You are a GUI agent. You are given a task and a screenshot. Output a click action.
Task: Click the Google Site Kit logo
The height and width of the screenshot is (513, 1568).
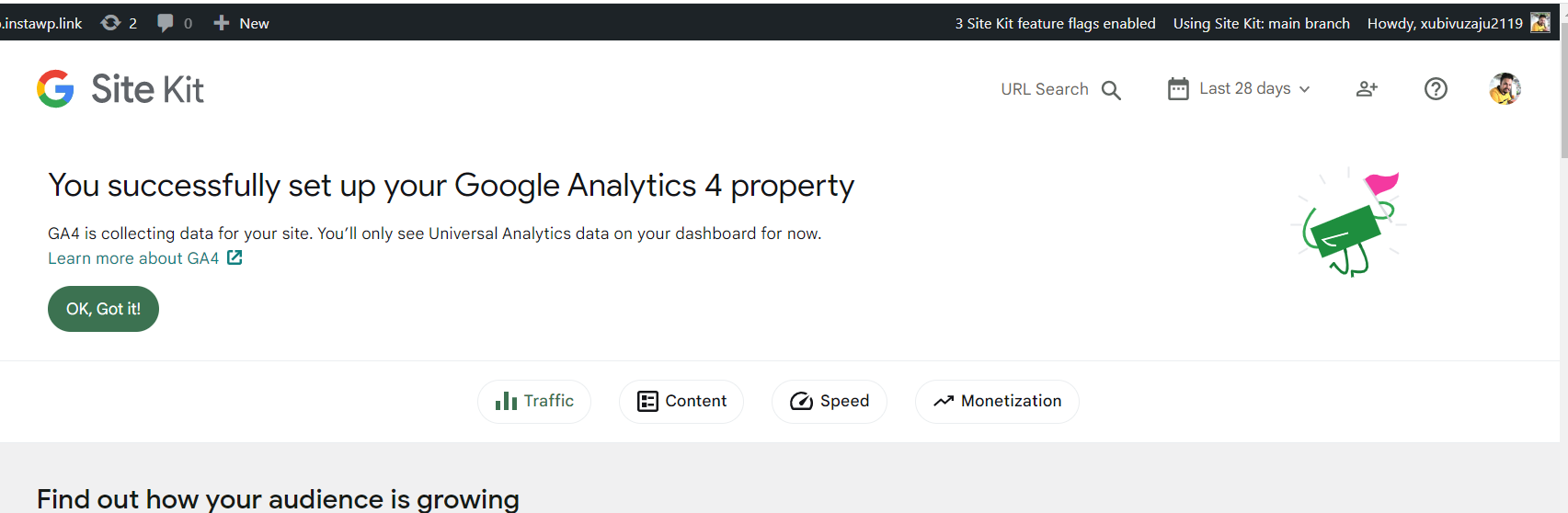120,89
